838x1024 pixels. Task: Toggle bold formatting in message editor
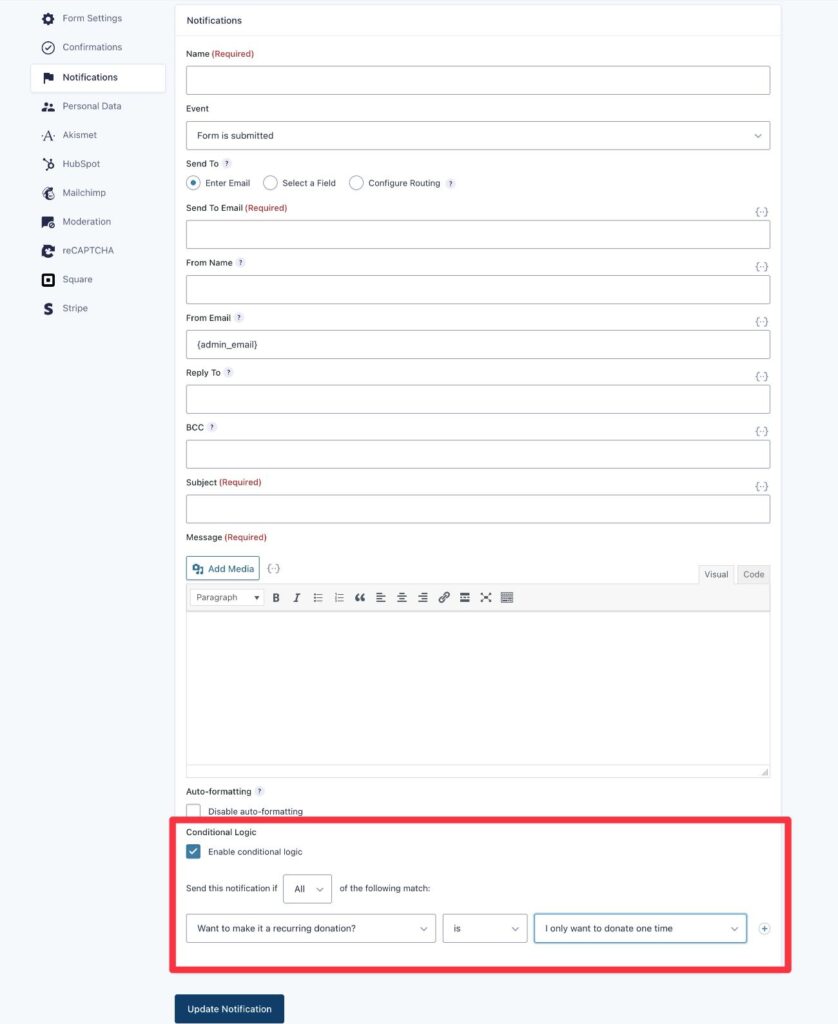(x=276, y=598)
